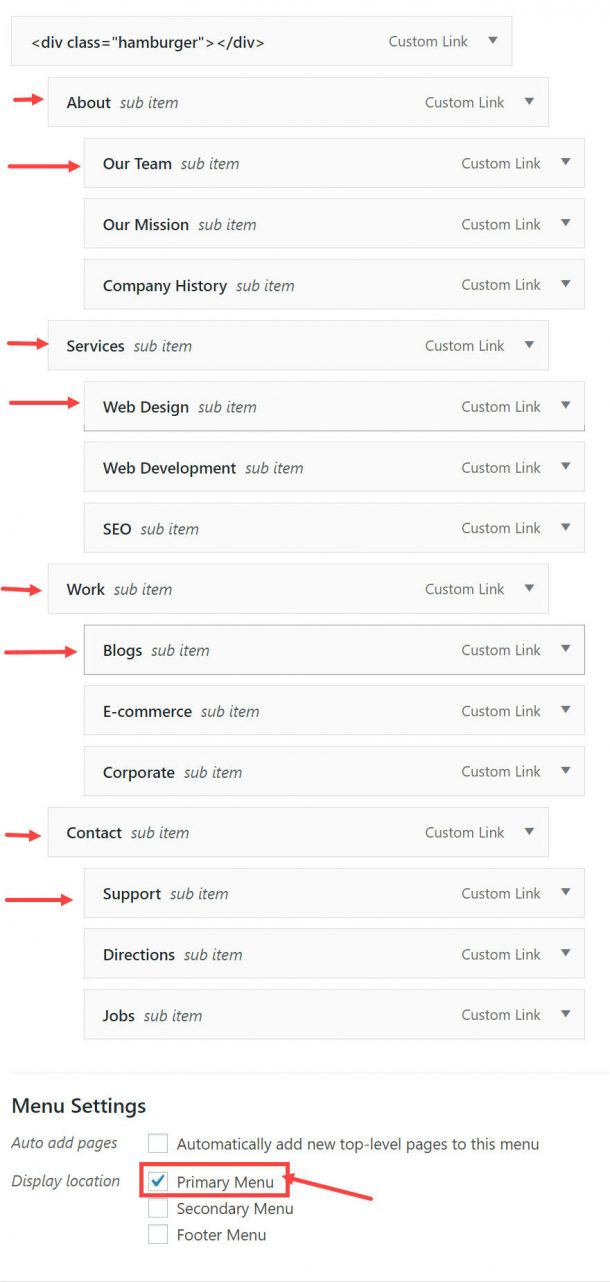This screenshot has height=1282, width=610.
Task: Enable automatic adding of top-level pages
Action: (157, 1143)
